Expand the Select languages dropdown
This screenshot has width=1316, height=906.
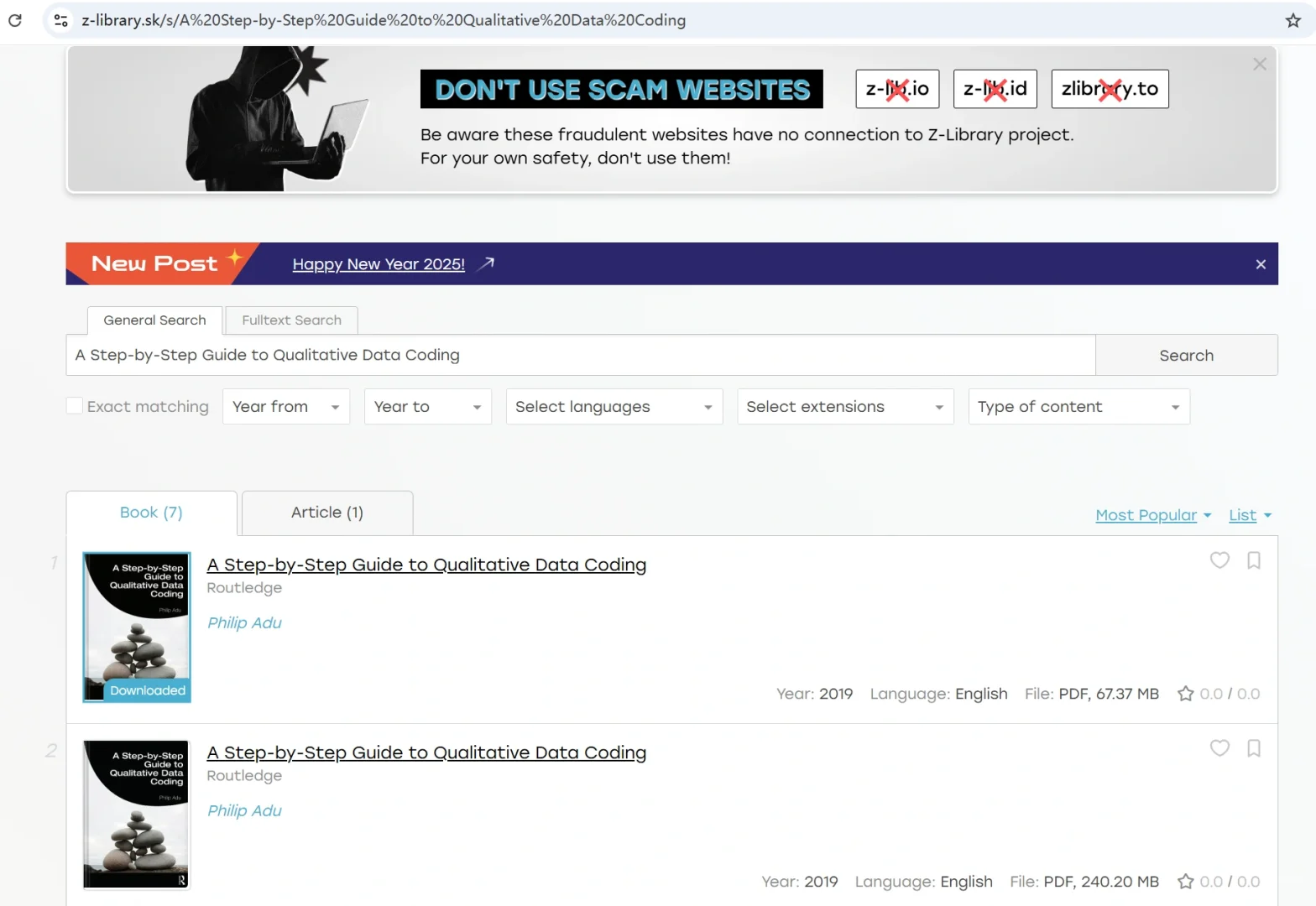(614, 407)
